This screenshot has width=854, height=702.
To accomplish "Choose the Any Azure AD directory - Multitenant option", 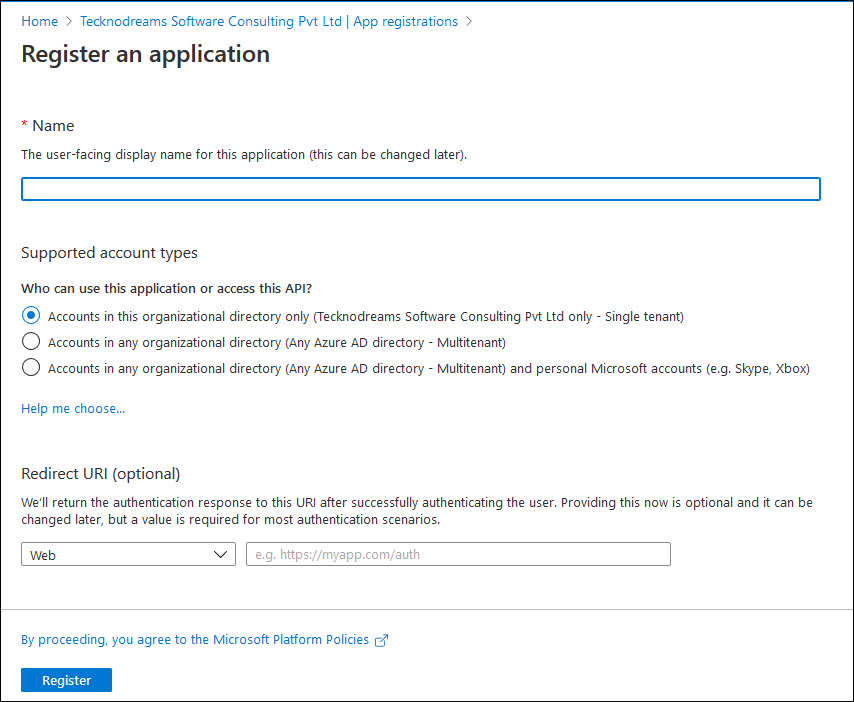I will pos(30,342).
